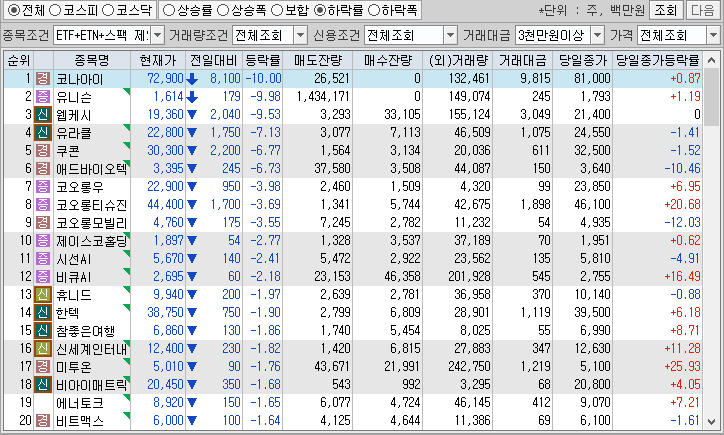
Task: Click the 다음 button
Action: 702,10
